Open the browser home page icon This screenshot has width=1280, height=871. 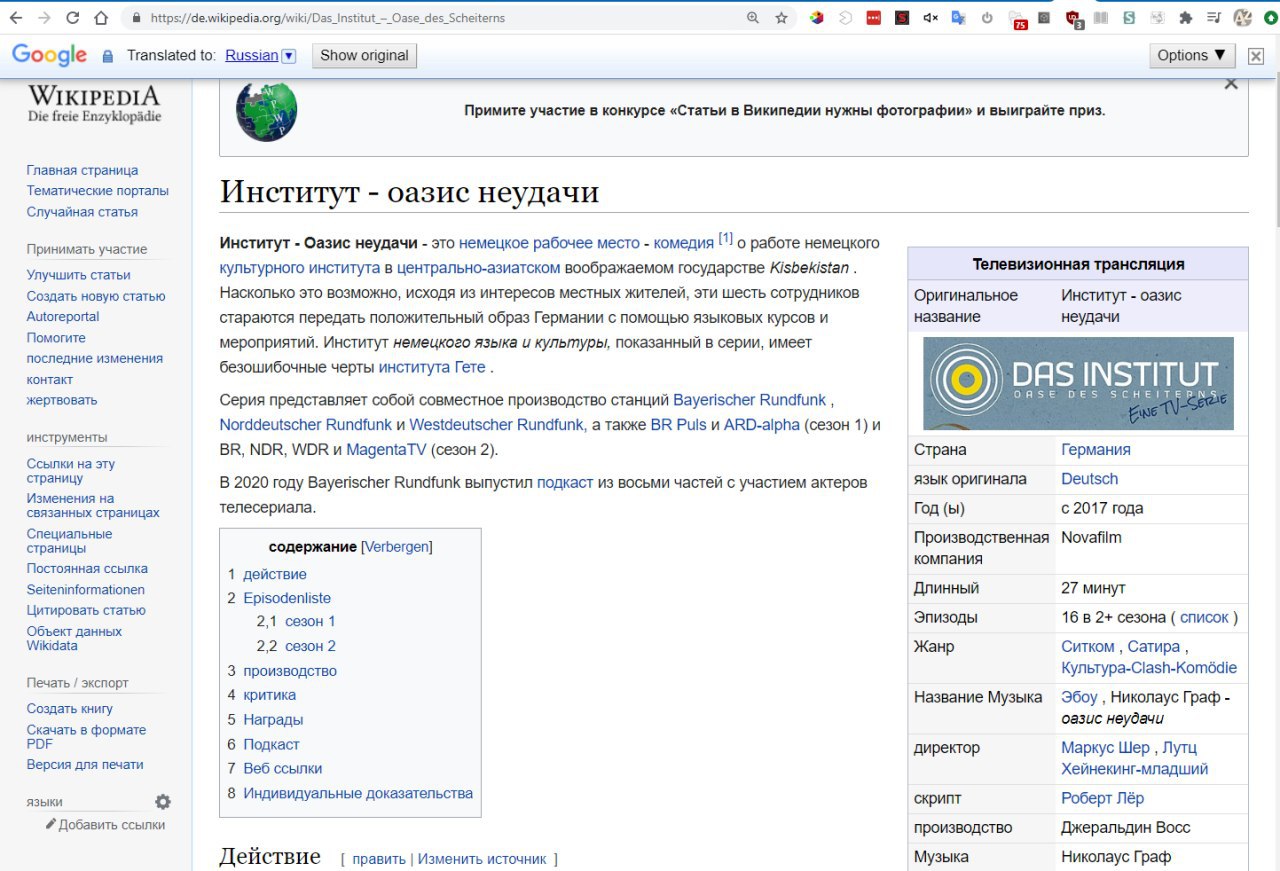click(101, 18)
